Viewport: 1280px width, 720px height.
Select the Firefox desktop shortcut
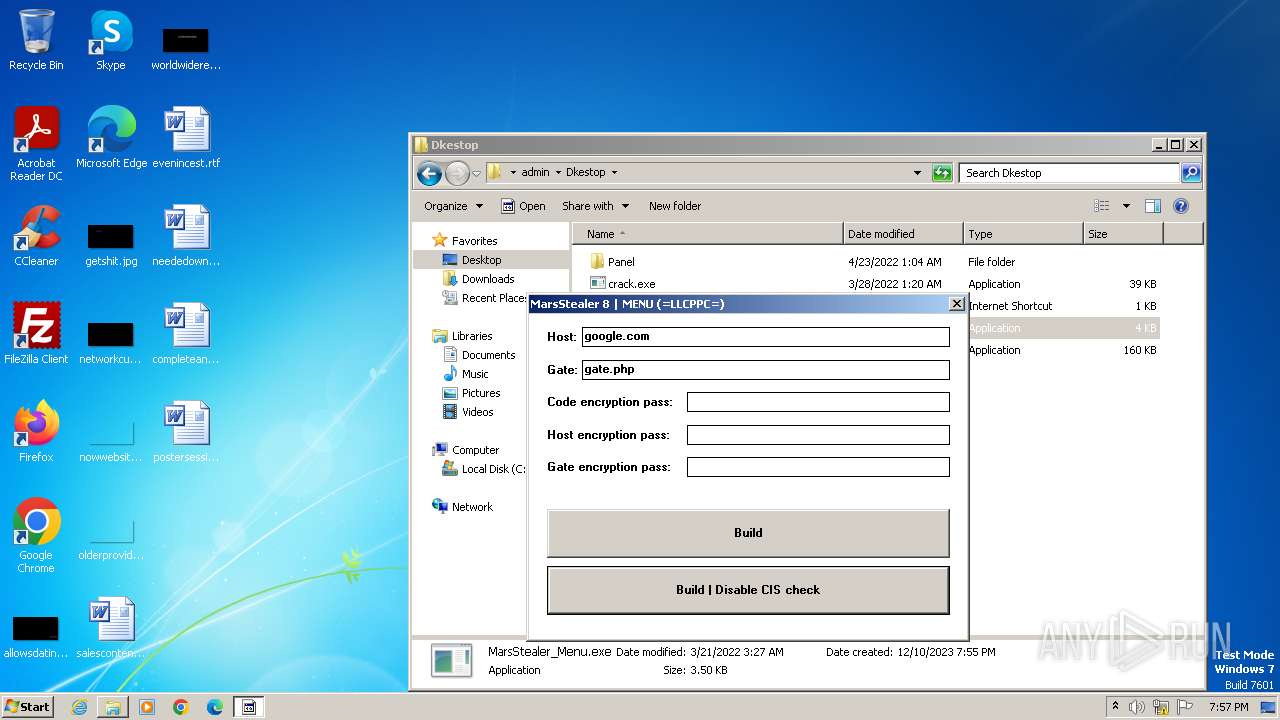click(x=36, y=432)
